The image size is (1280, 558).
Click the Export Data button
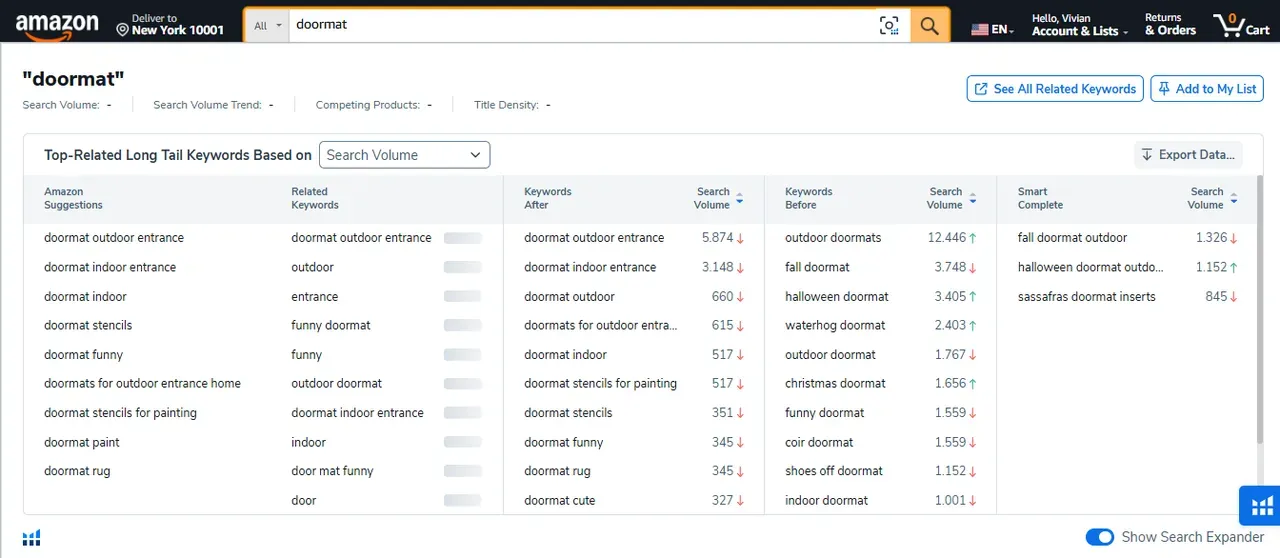point(1188,155)
